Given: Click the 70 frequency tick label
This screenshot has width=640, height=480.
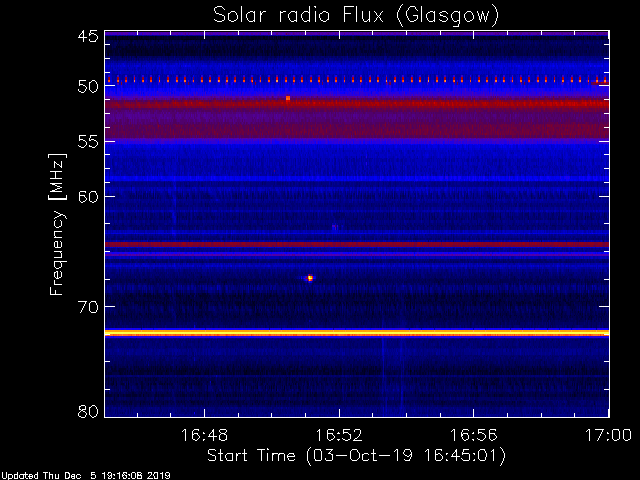Looking at the screenshot, I should click(x=88, y=307).
